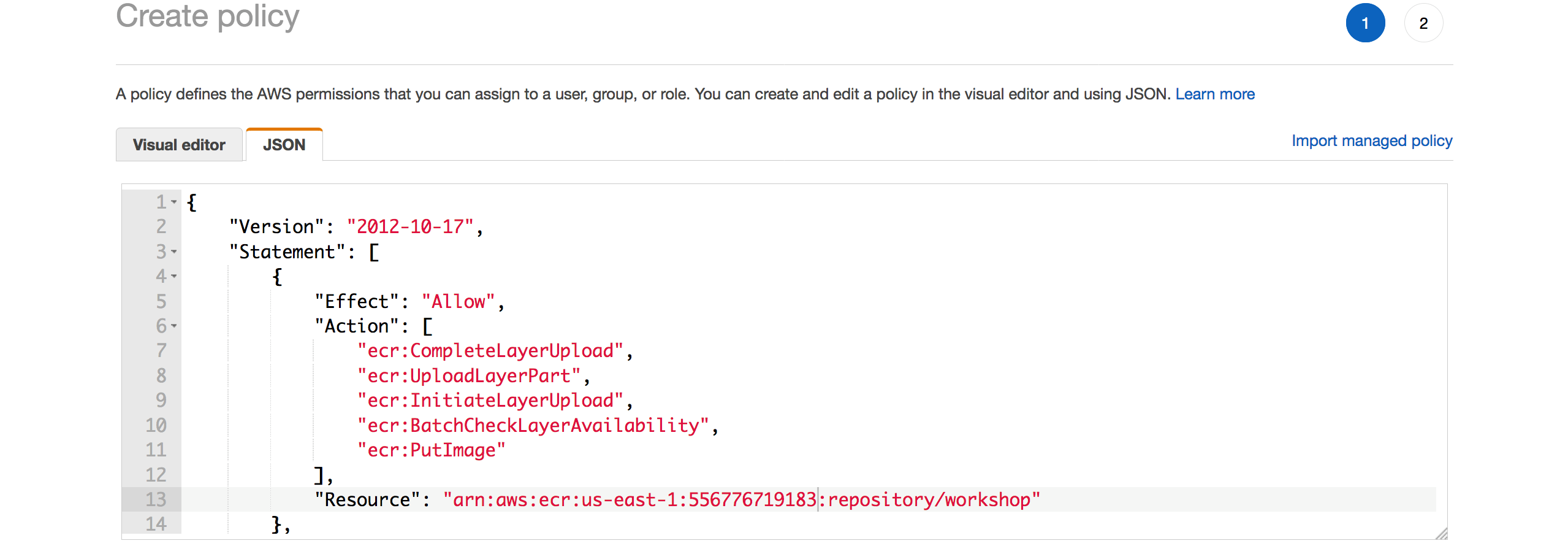Collapse the fold arrow on line 1
The height and width of the screenshot is (546, 1568).
[x=174, y=202]
